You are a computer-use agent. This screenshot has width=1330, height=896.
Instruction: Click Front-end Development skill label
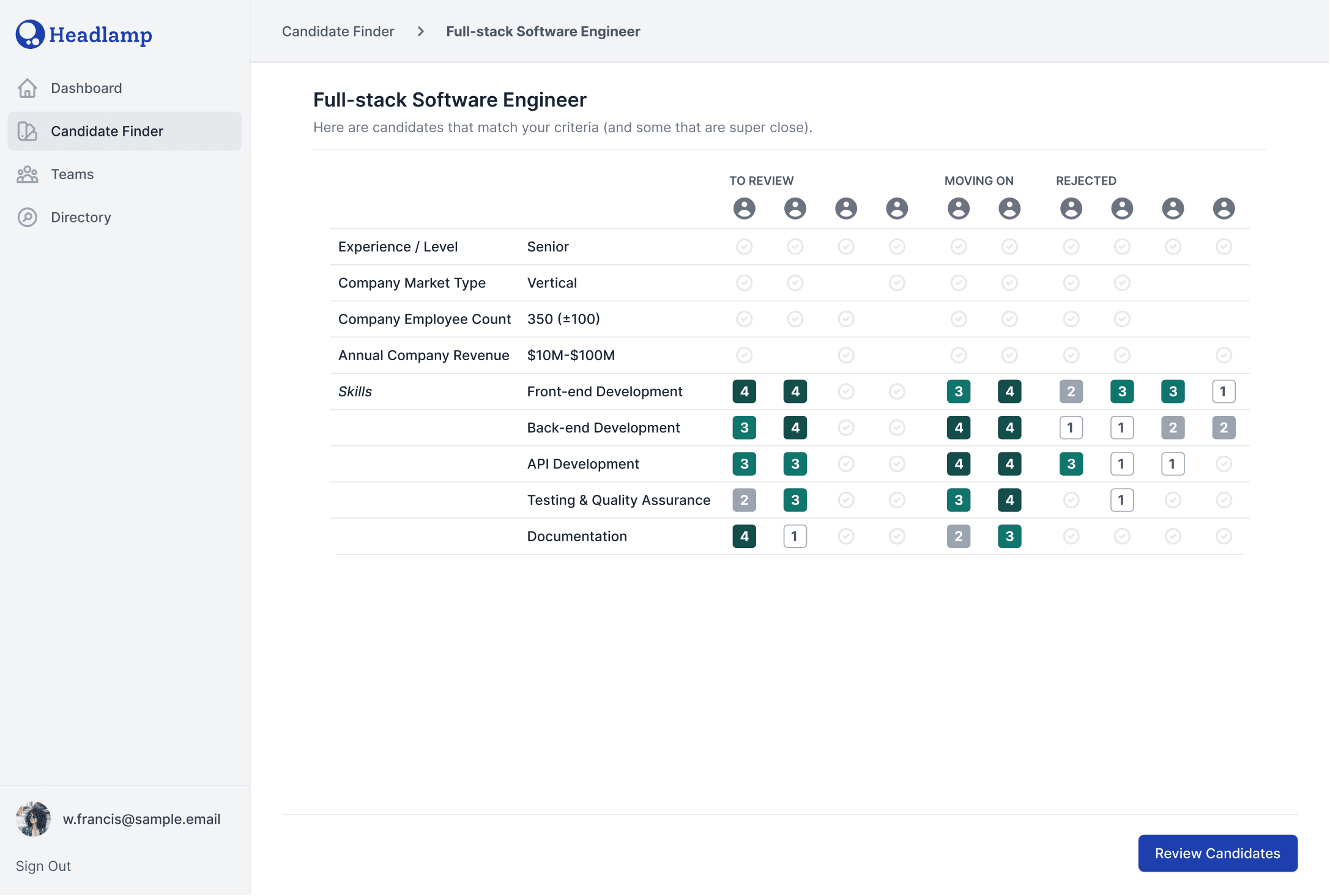click(x=604, y=391)
